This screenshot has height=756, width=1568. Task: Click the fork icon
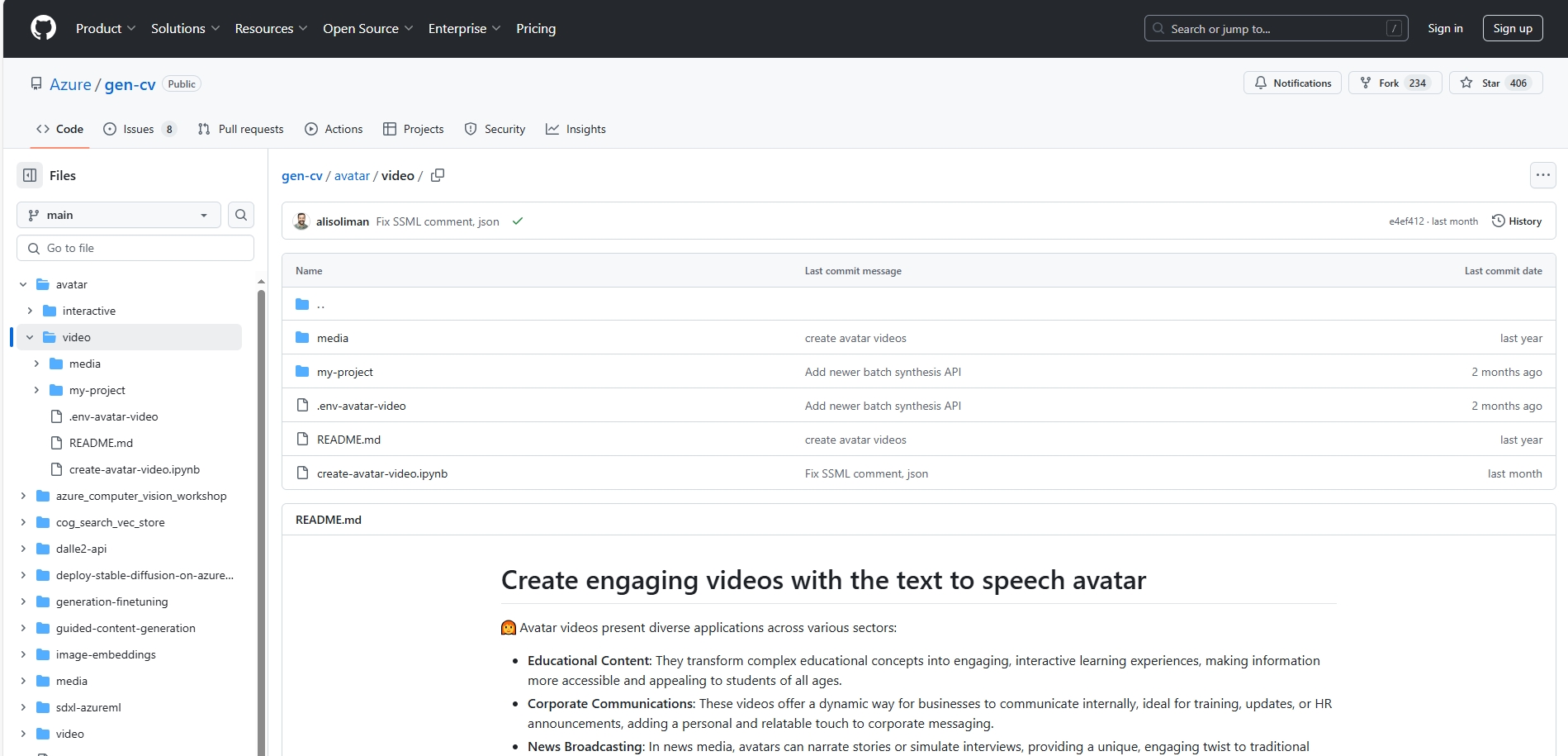click(1366, 83)
